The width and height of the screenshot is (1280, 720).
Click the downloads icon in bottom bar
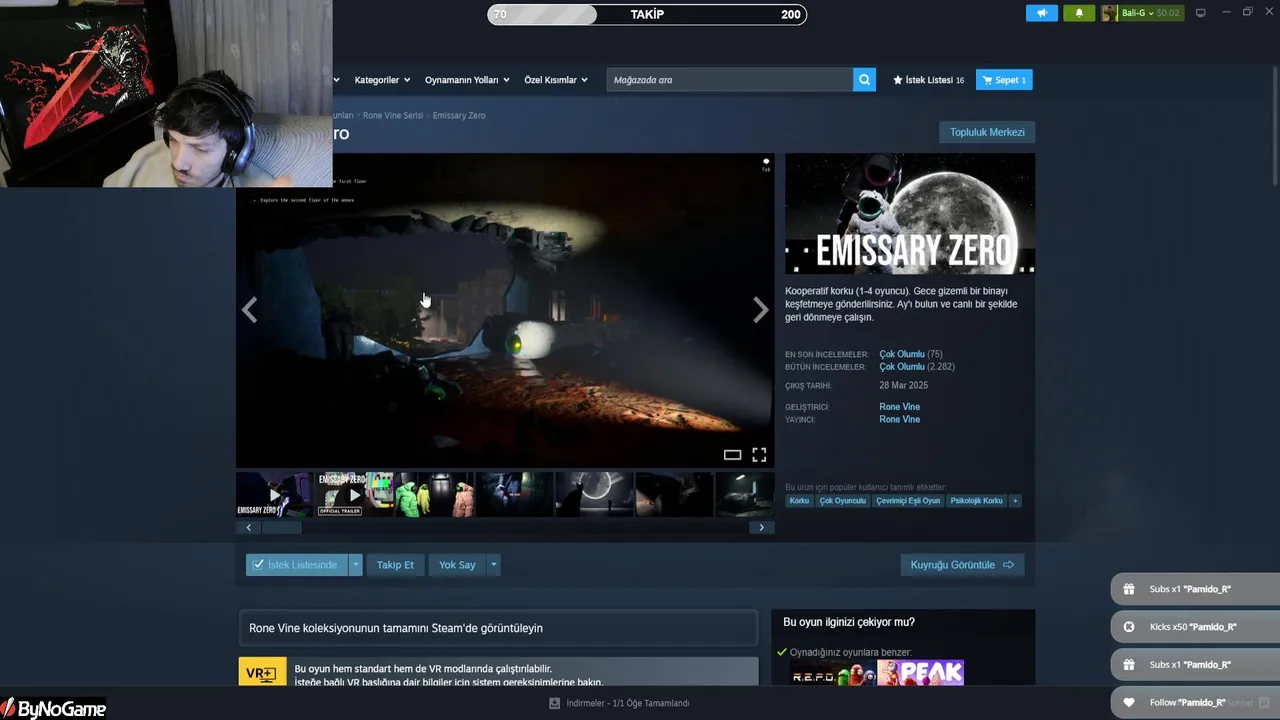pos(555,703)
